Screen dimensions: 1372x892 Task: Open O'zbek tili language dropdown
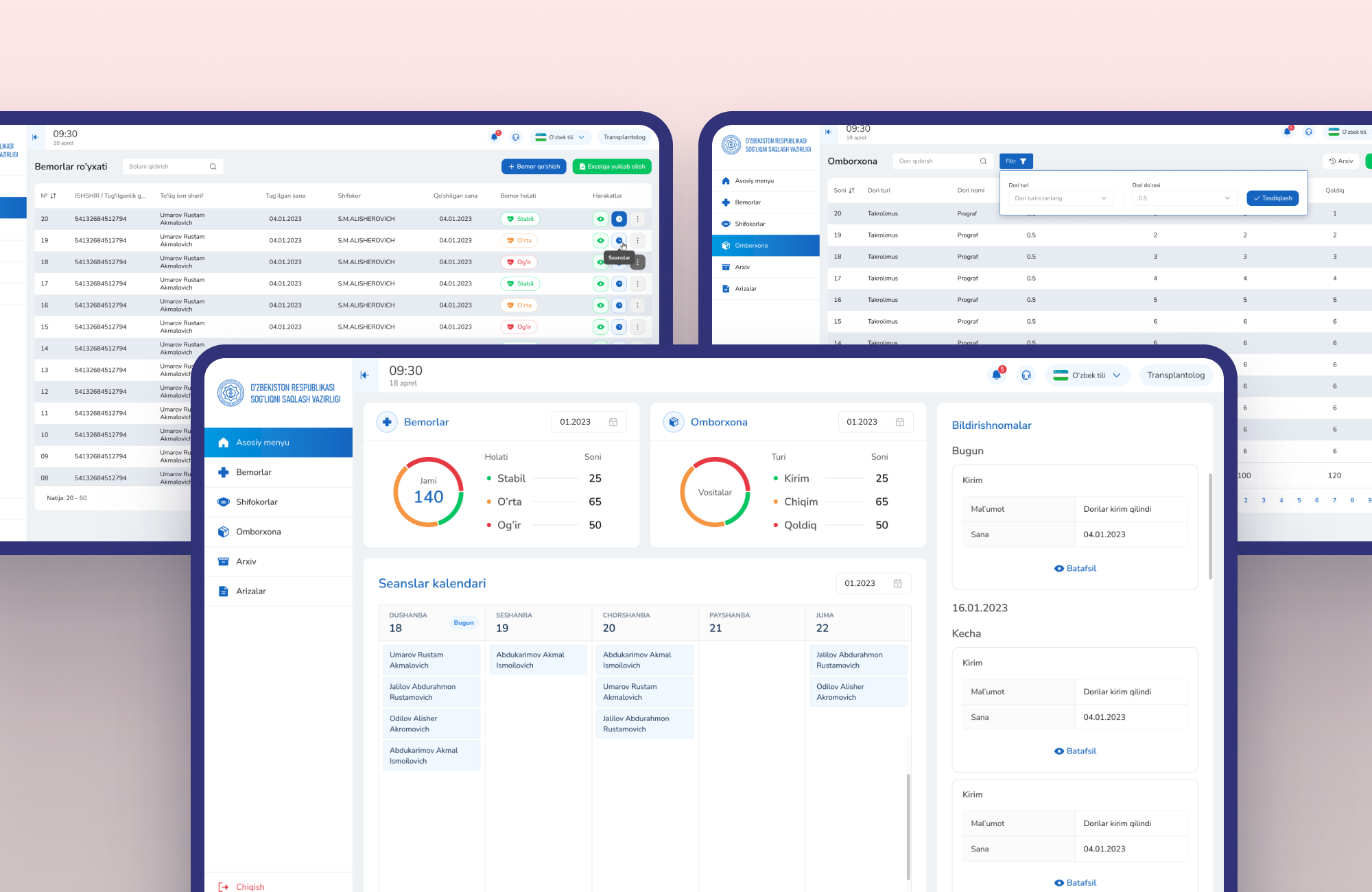(x=1088, y=375)
